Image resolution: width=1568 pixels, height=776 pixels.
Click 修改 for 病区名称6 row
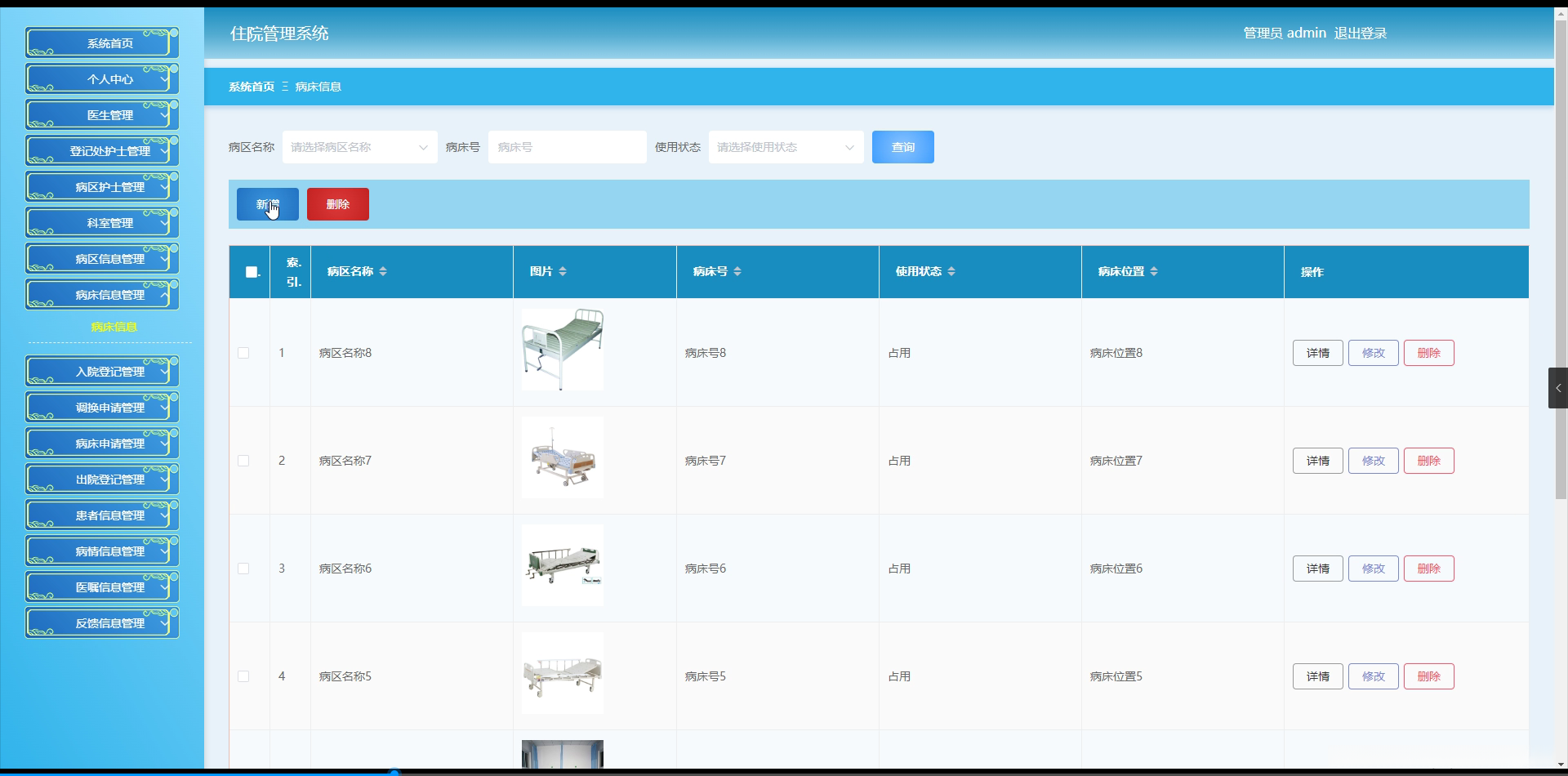pyautogui.click(x=1374, y=569)
